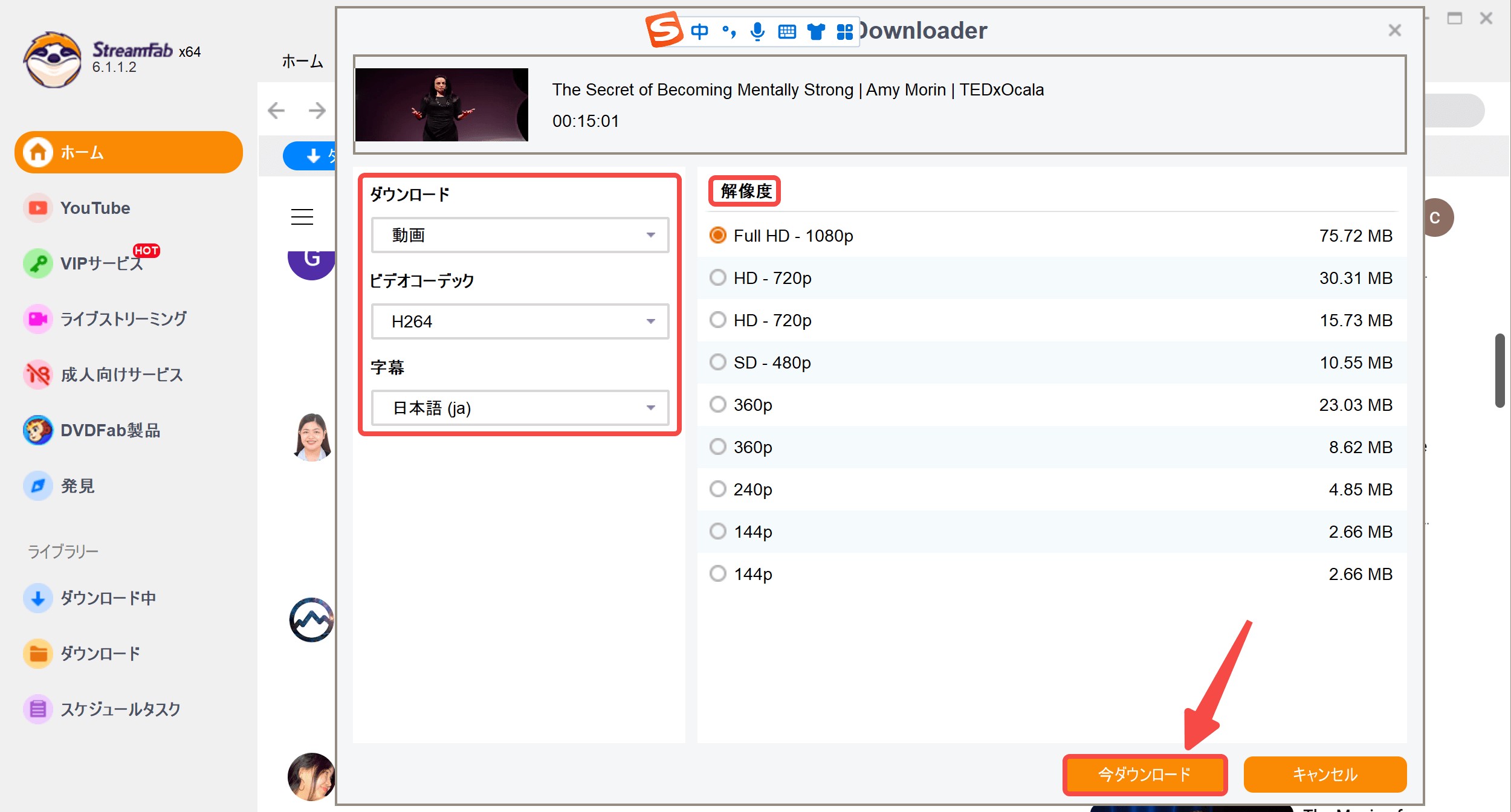
Task: Open VIPサービス in the sidebar
Action: click(91, 263)
